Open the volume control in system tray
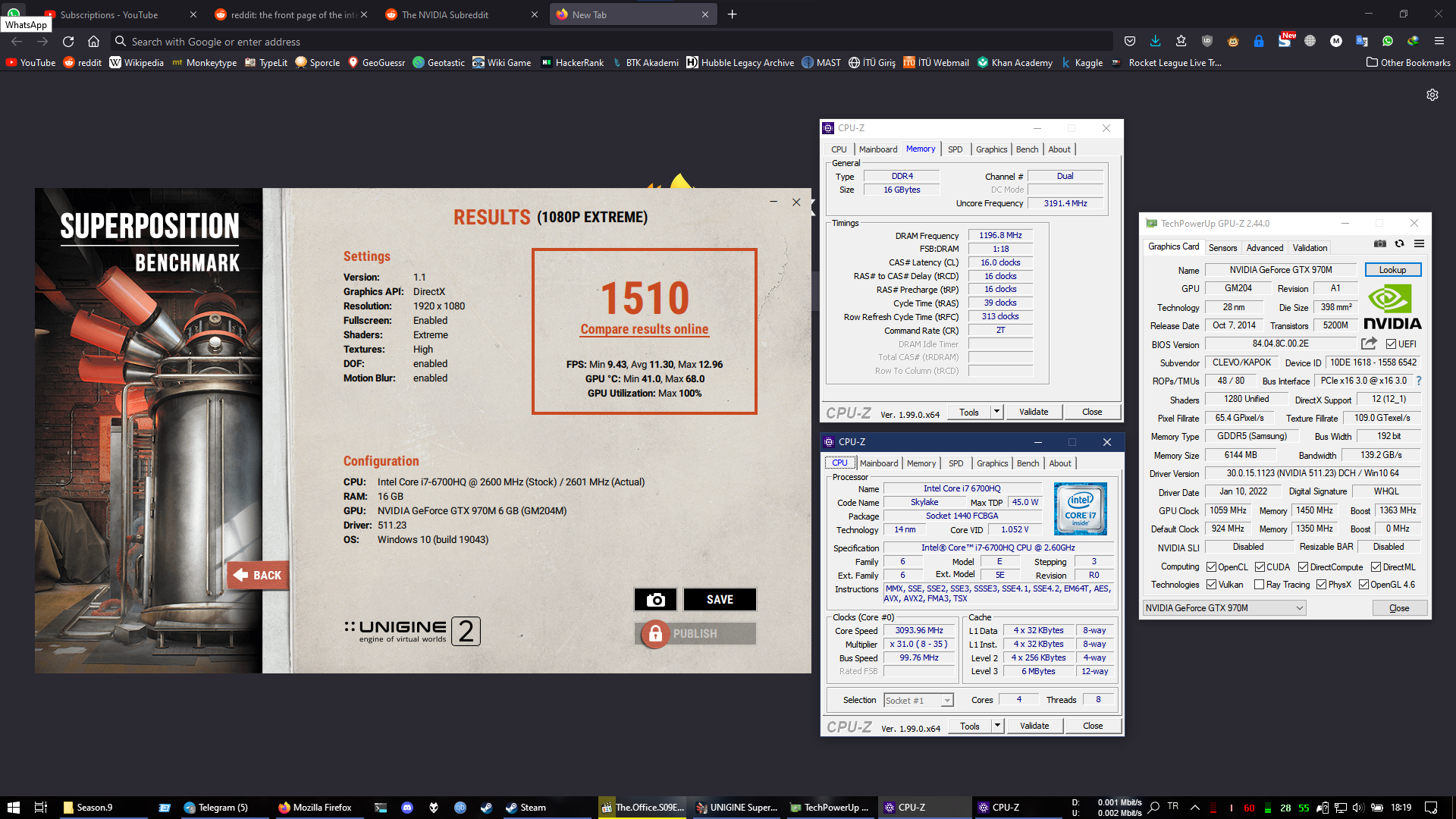The height and width of the screenshot is (819, 1456). pos(1357,808)
